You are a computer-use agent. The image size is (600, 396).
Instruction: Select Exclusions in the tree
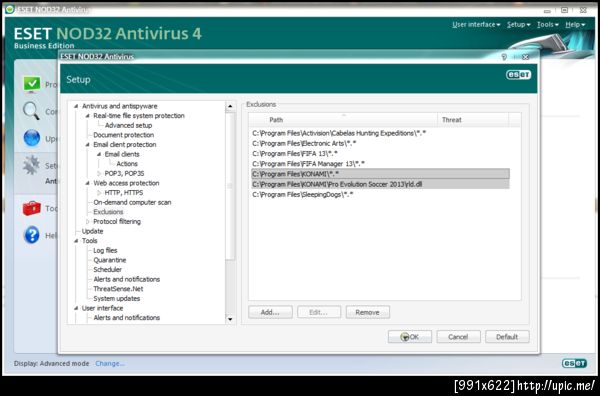click(108, 212)
